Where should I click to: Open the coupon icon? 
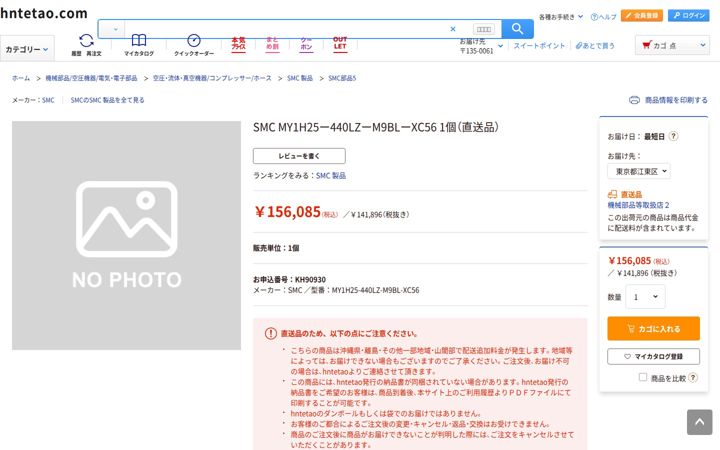point(306,44)
